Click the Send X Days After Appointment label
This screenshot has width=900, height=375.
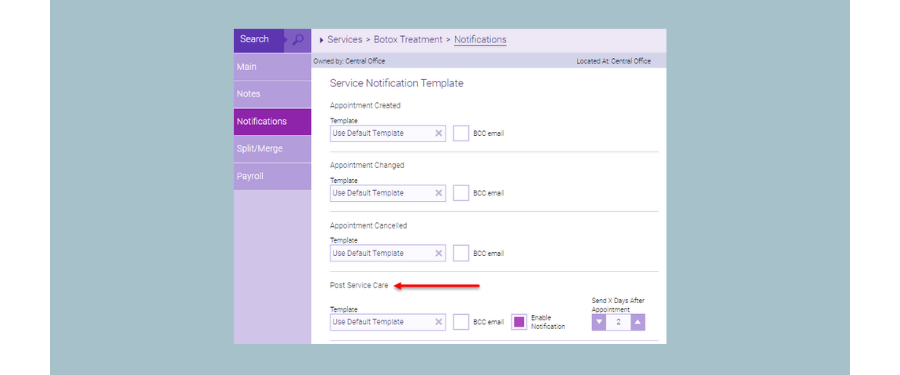[x=618, y=304]
